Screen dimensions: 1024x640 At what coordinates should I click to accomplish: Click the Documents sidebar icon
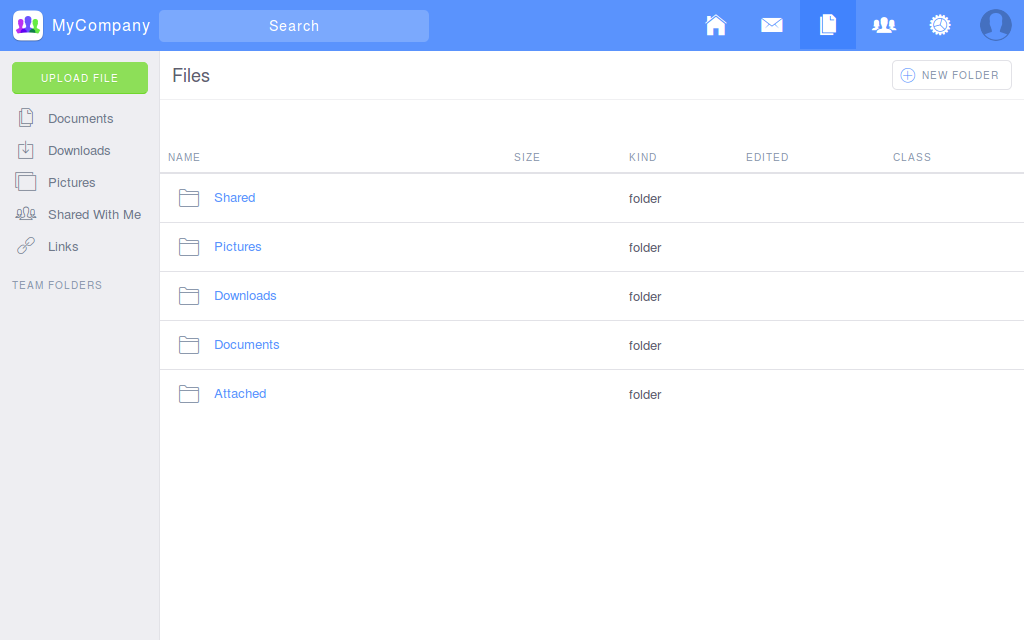[x=26, y=118]
